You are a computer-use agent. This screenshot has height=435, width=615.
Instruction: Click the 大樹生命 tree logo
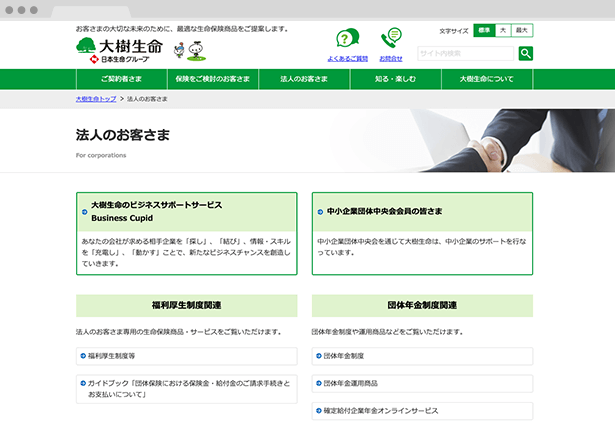tap(119, 46)
